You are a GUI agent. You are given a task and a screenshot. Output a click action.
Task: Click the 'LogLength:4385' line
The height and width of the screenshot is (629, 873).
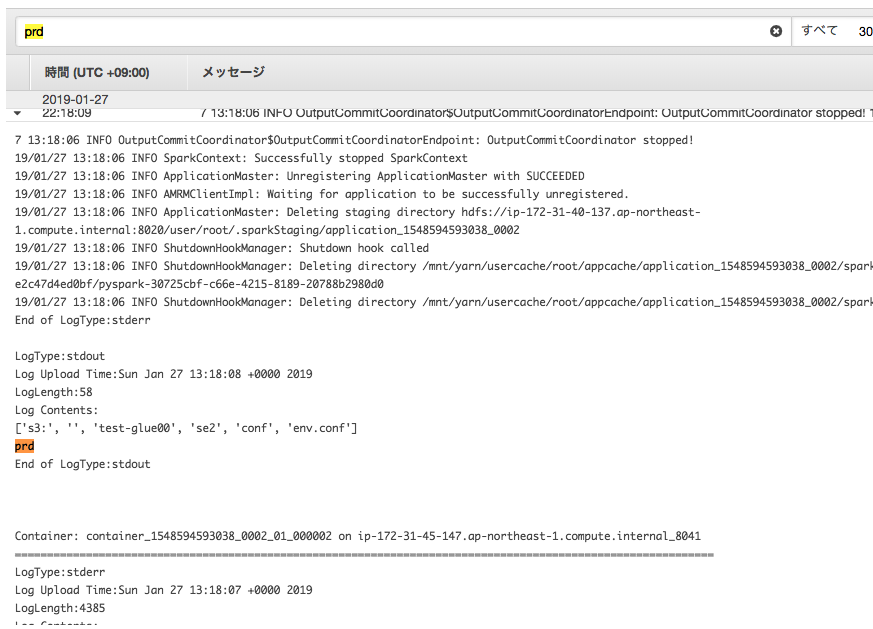point(60,608)
